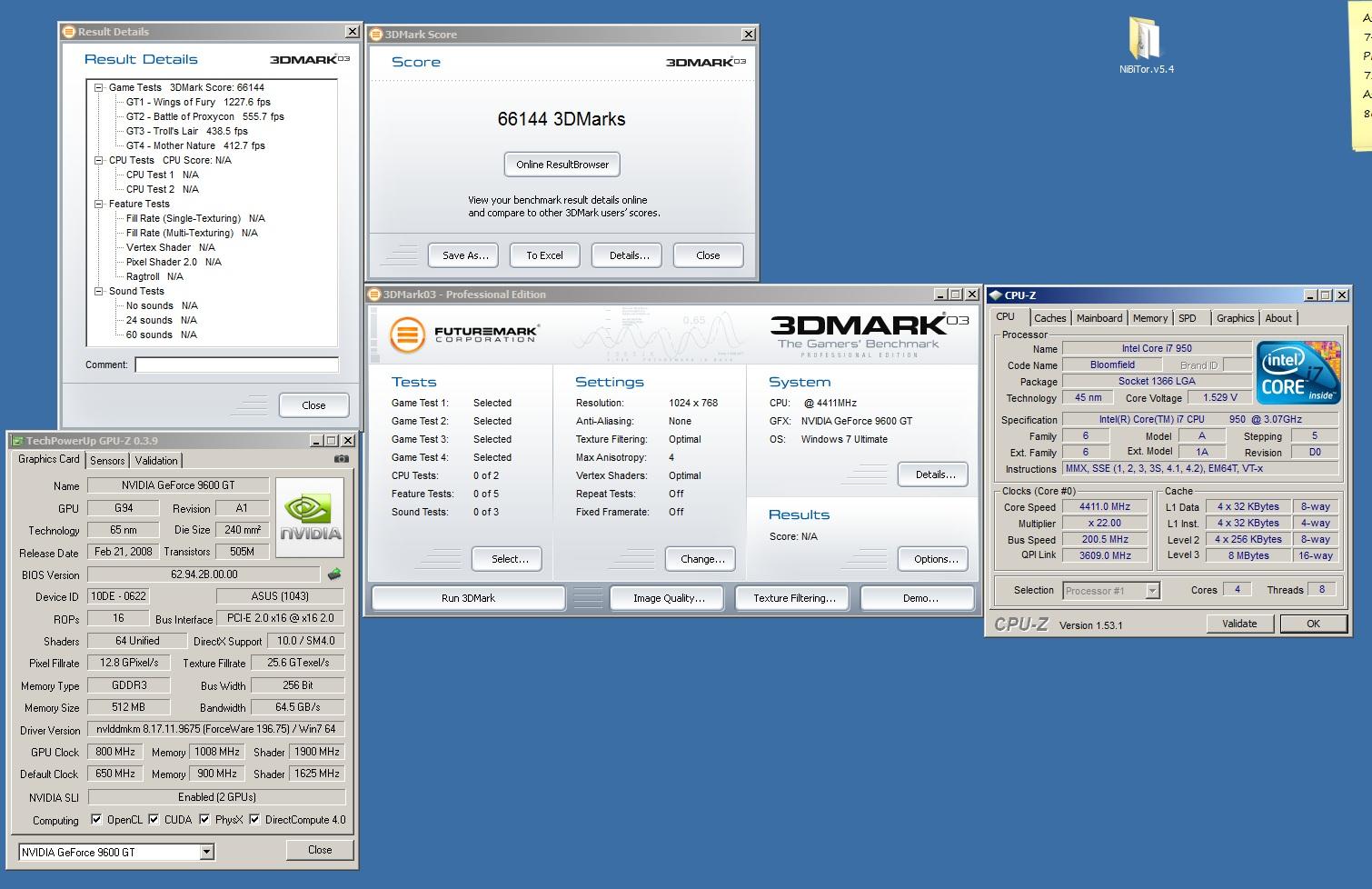
Task: Click Validate button in CPU-Z
Action: click(1239, 624)
